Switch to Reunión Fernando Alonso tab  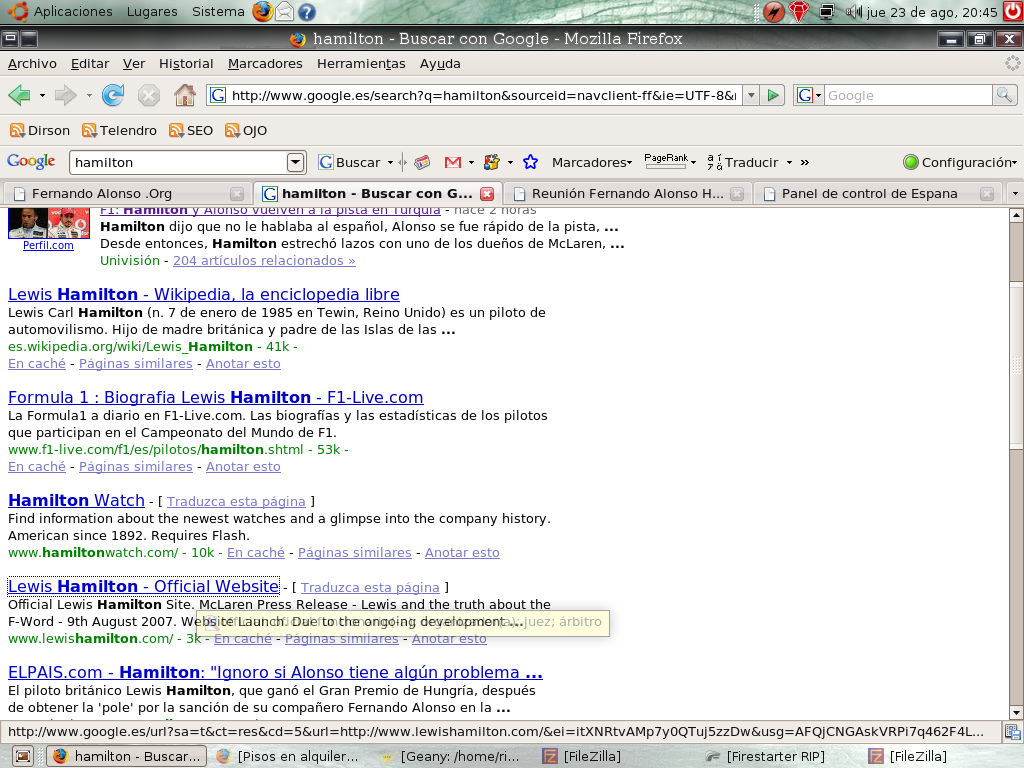pyautogui.click(x=628, y=194)
